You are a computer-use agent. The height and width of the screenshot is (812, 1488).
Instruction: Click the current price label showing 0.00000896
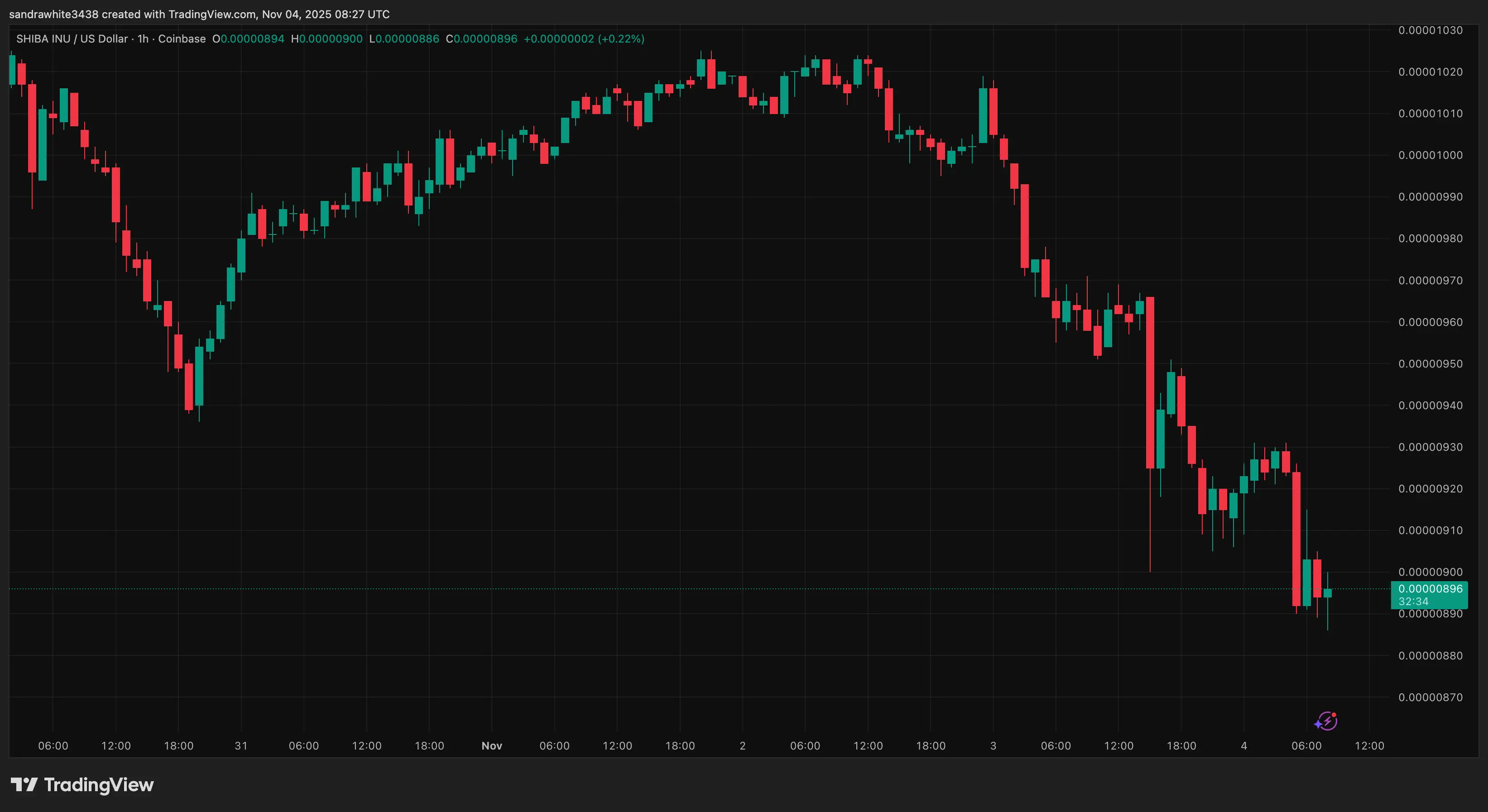coord(1431,589)
